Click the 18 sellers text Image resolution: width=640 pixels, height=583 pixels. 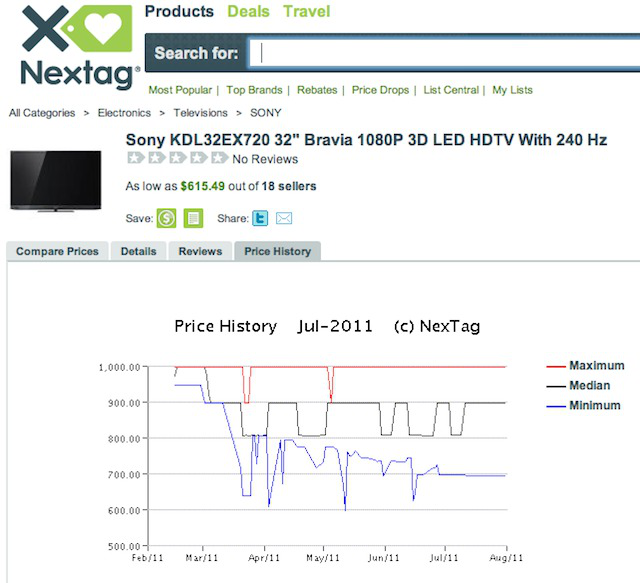tap(289, 186)
